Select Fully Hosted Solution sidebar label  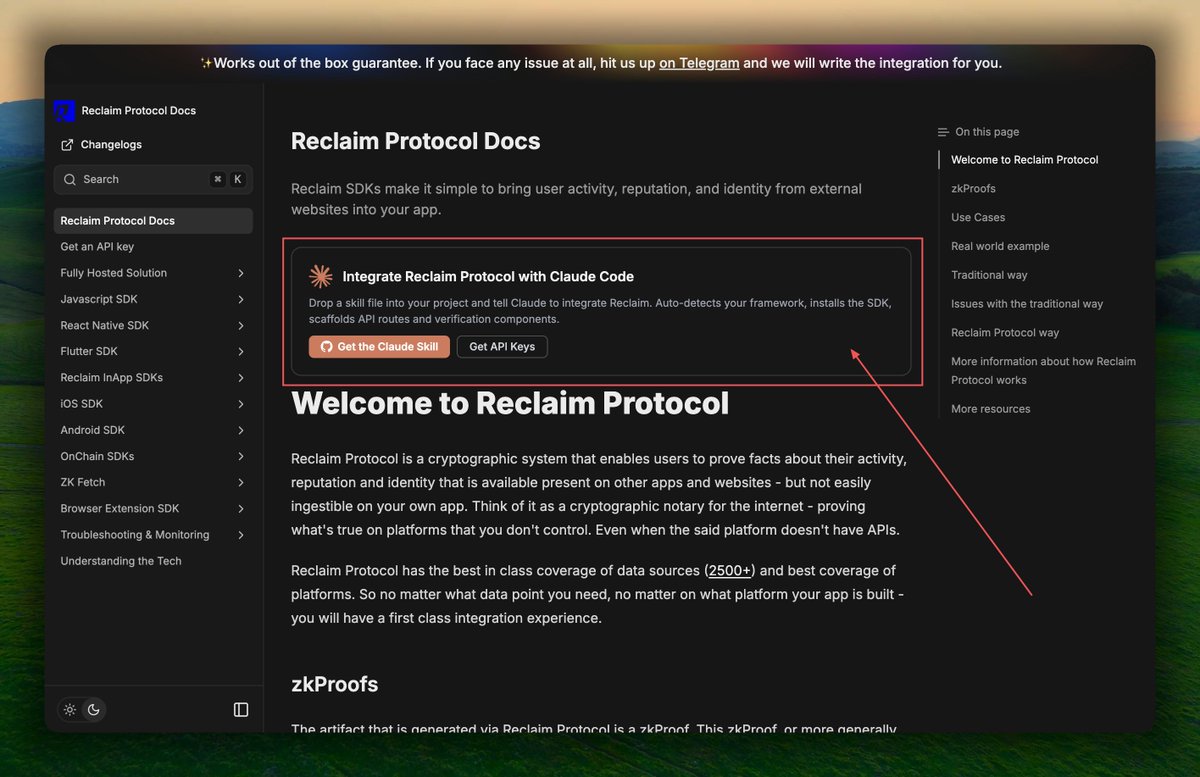pos(114,273)
